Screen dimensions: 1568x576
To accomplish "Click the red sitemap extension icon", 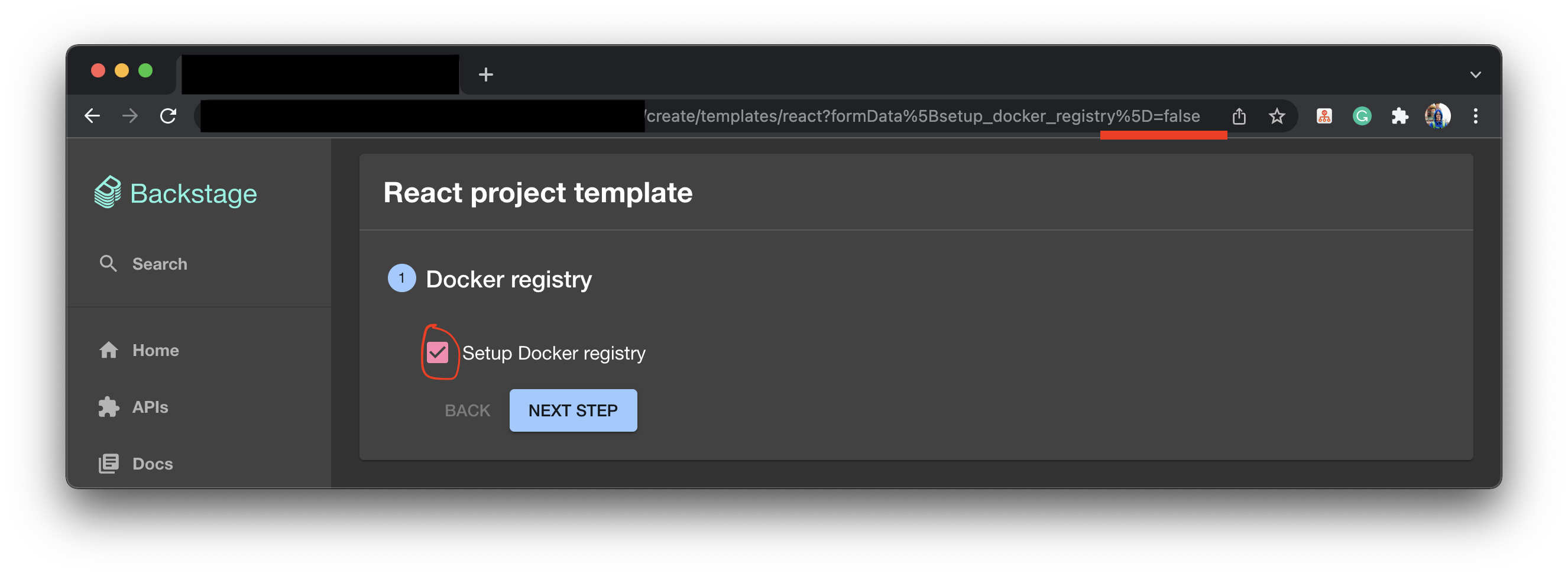I will point(1324,116).
